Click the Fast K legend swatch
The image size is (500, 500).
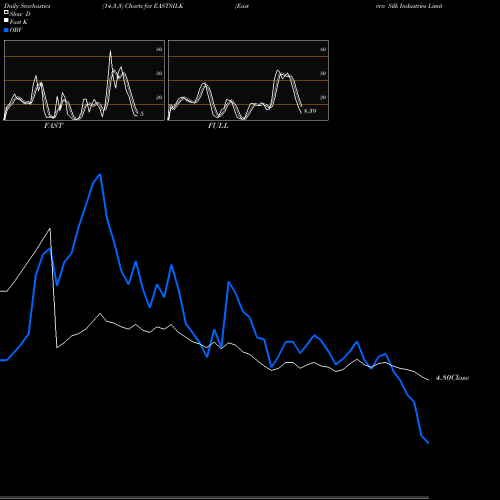6,20
